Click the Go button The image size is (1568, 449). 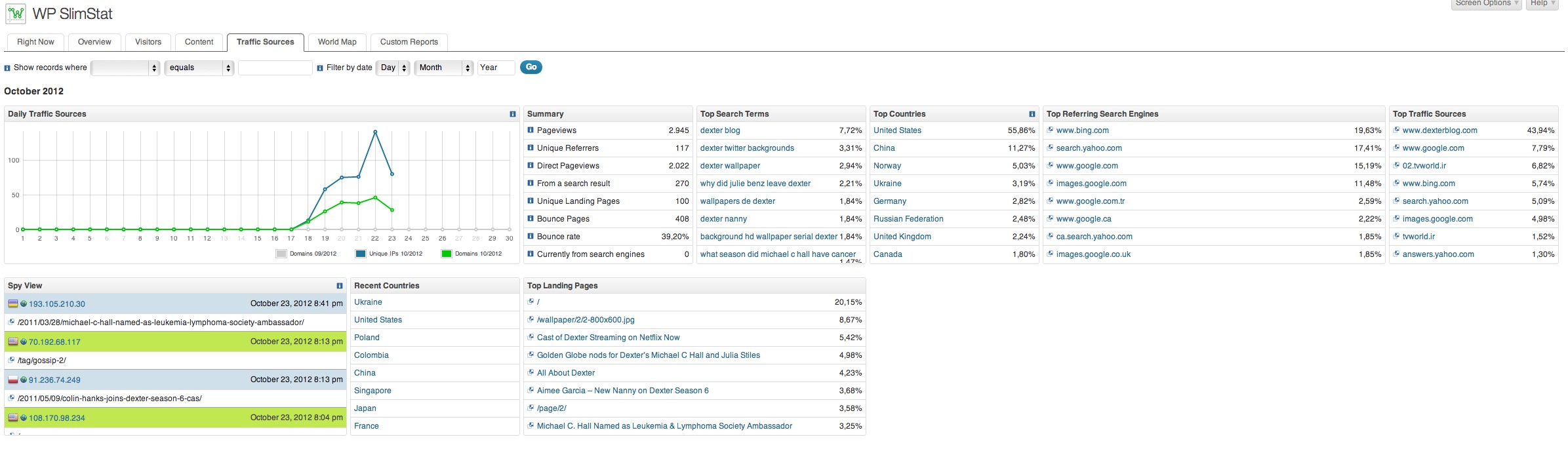[x=531, y=67]
